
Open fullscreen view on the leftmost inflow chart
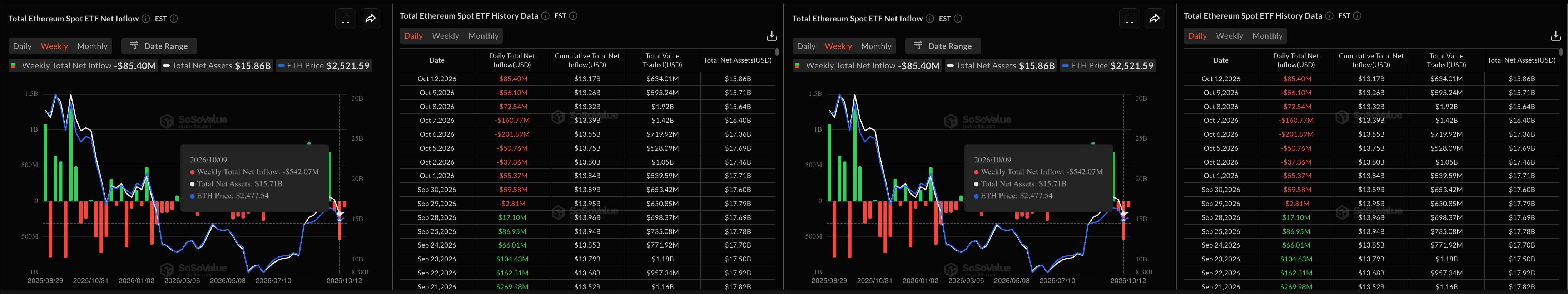tap(346, 19)
